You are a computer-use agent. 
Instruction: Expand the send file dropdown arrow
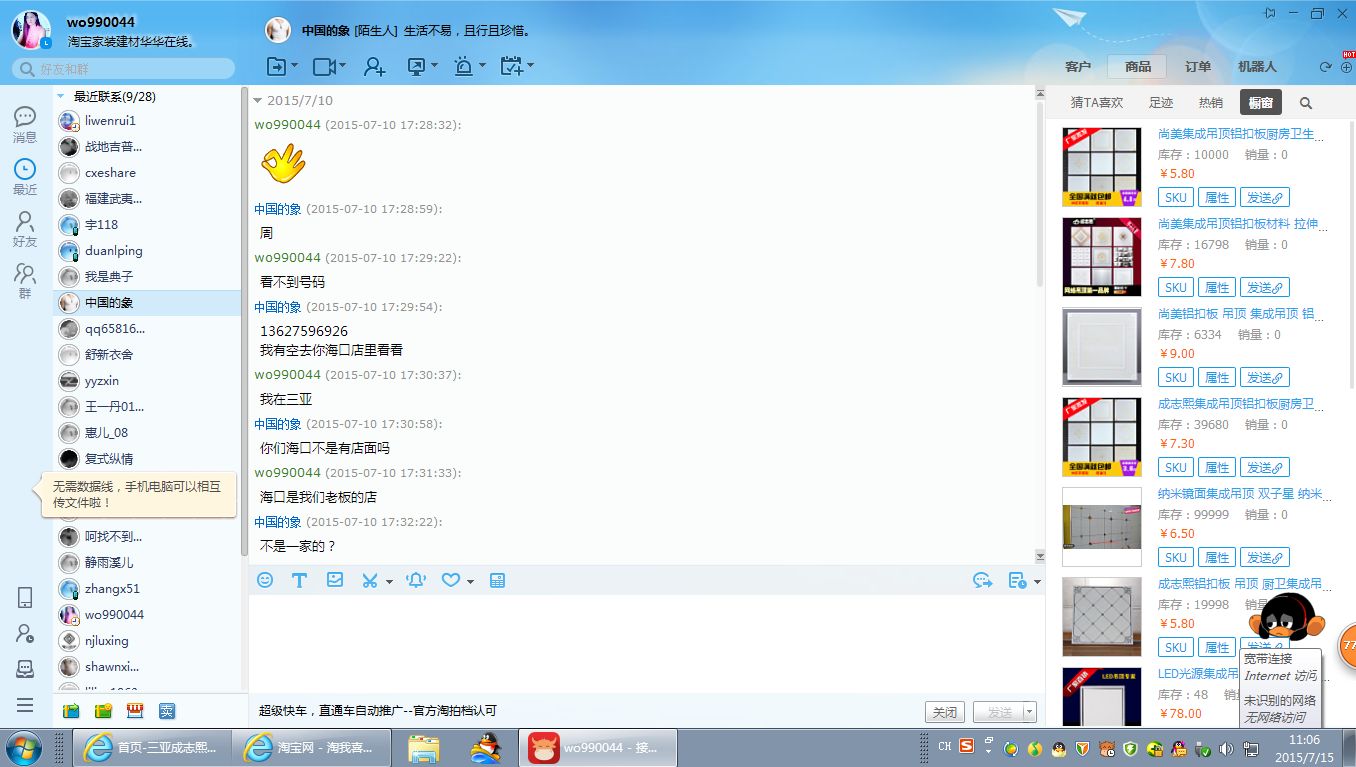click(294, 66)
